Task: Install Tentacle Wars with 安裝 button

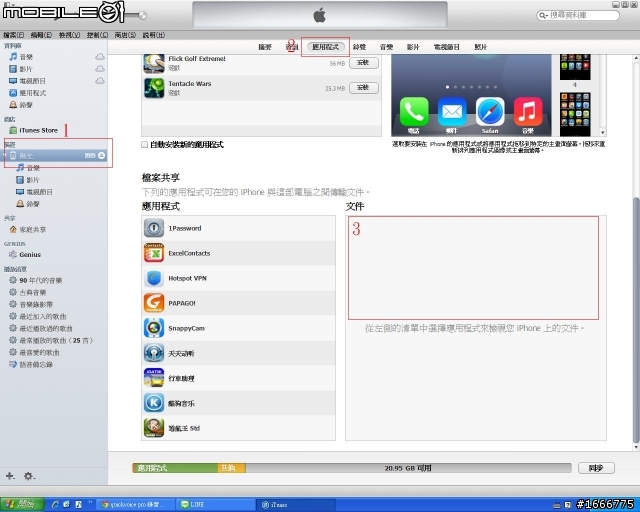Action: 363,88
